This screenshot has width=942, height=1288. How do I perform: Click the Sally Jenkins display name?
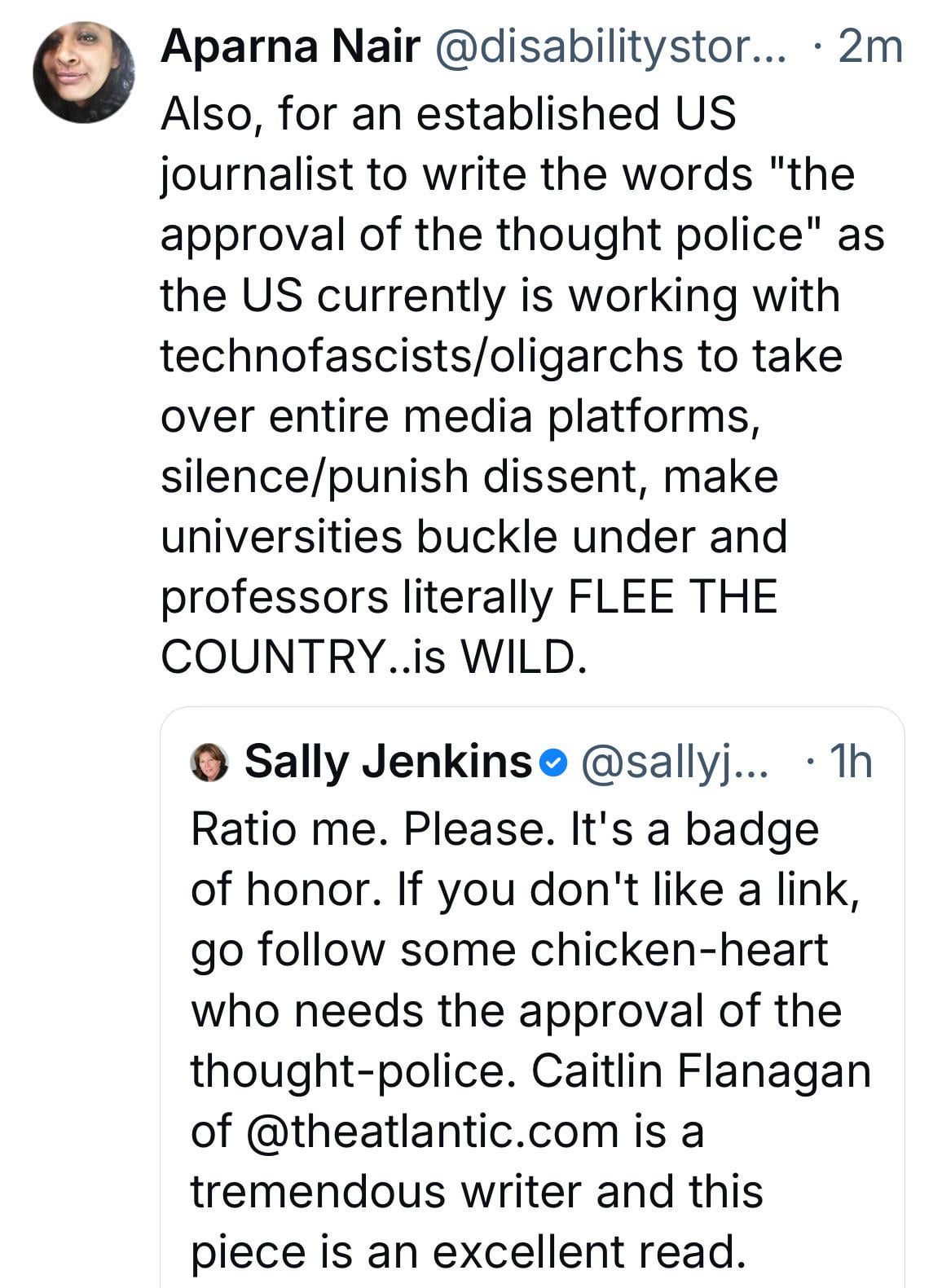388,762
